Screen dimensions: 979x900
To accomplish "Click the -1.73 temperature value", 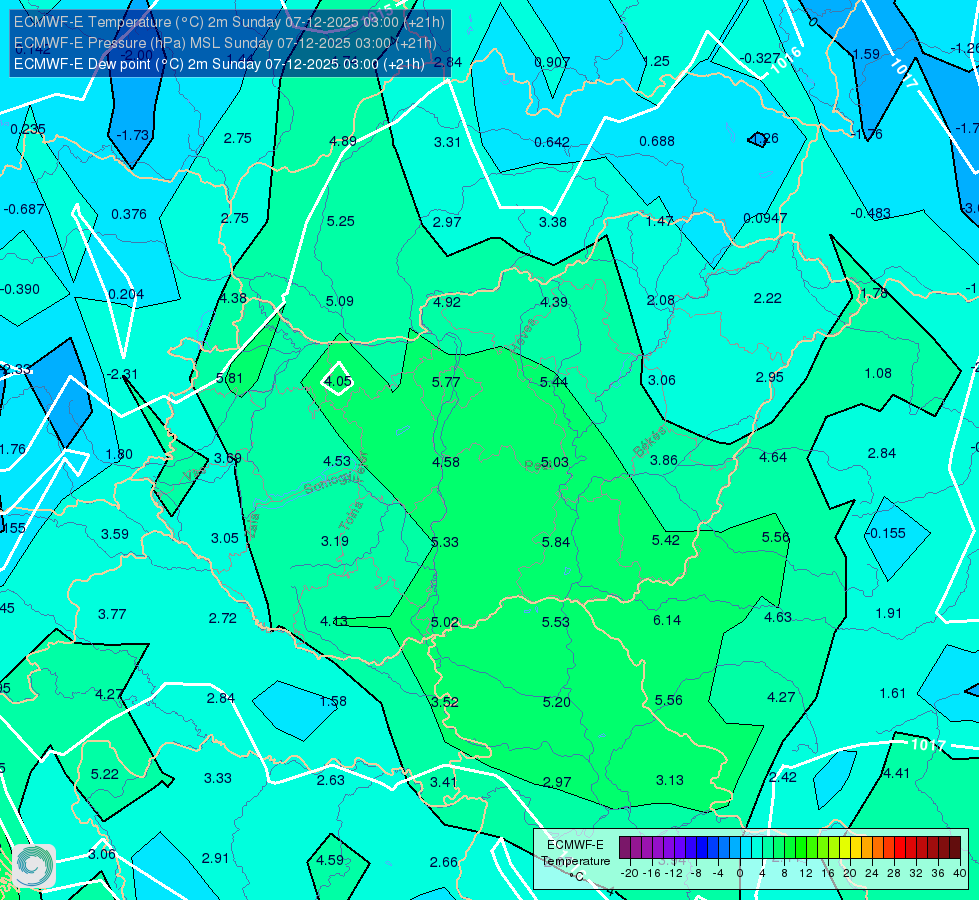I will pos(133,136).
